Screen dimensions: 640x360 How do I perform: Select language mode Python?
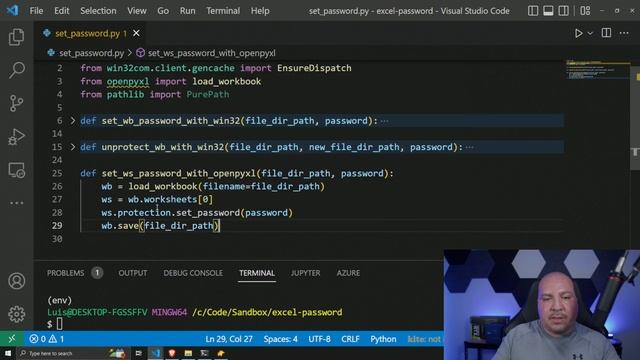(x=383, y=339)
